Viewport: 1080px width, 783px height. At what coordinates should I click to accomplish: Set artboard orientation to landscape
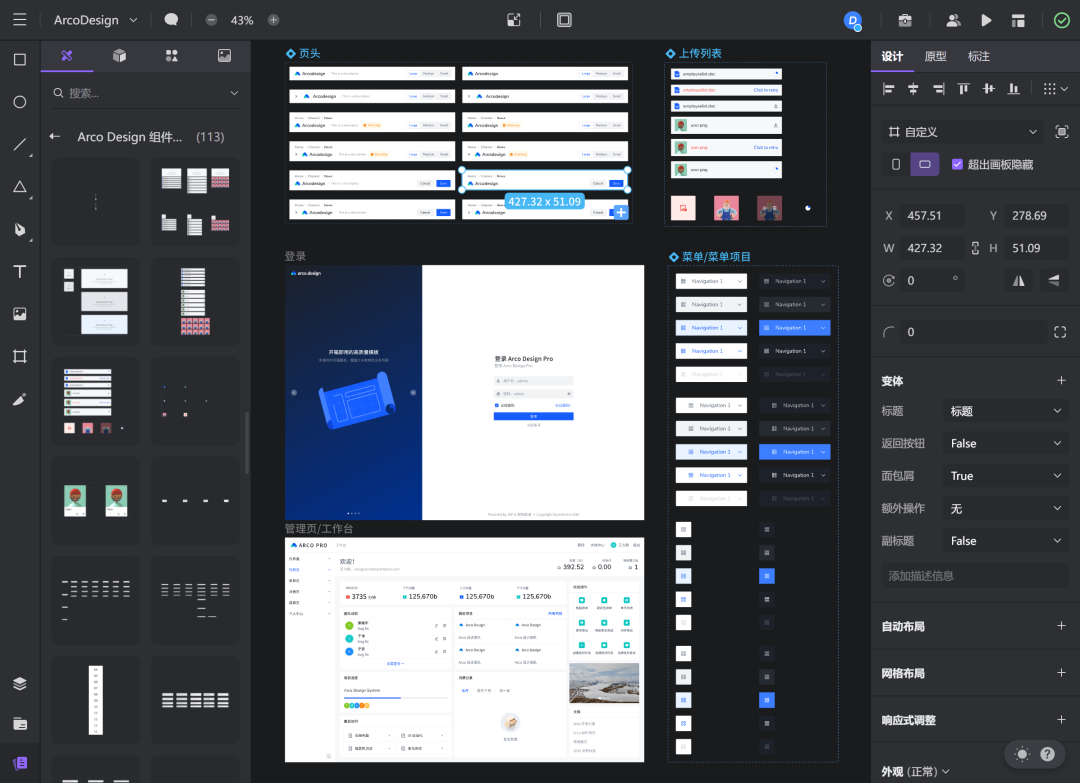coord(924,164)
